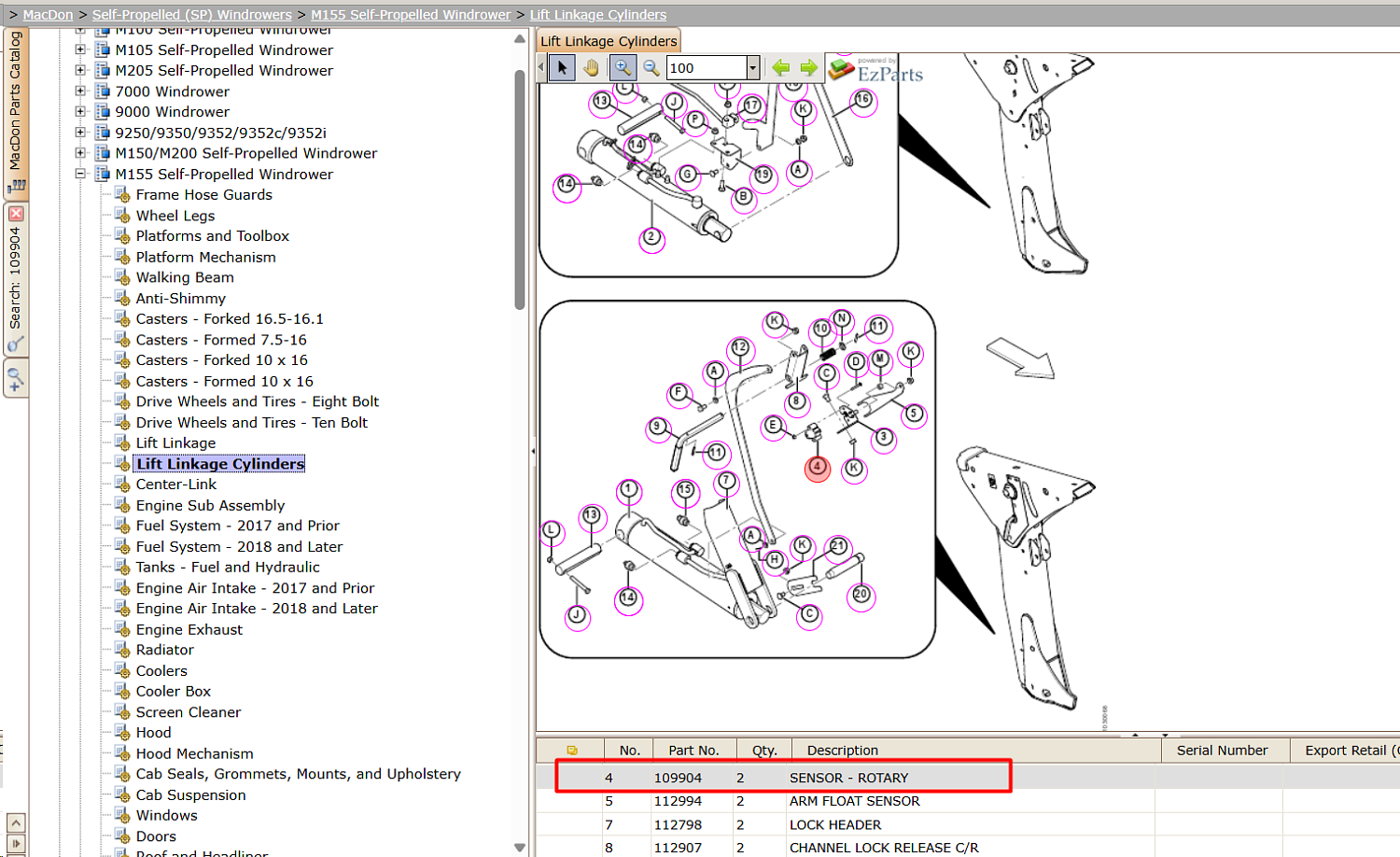Click the page icon for Cooler Box

(122, 692)
